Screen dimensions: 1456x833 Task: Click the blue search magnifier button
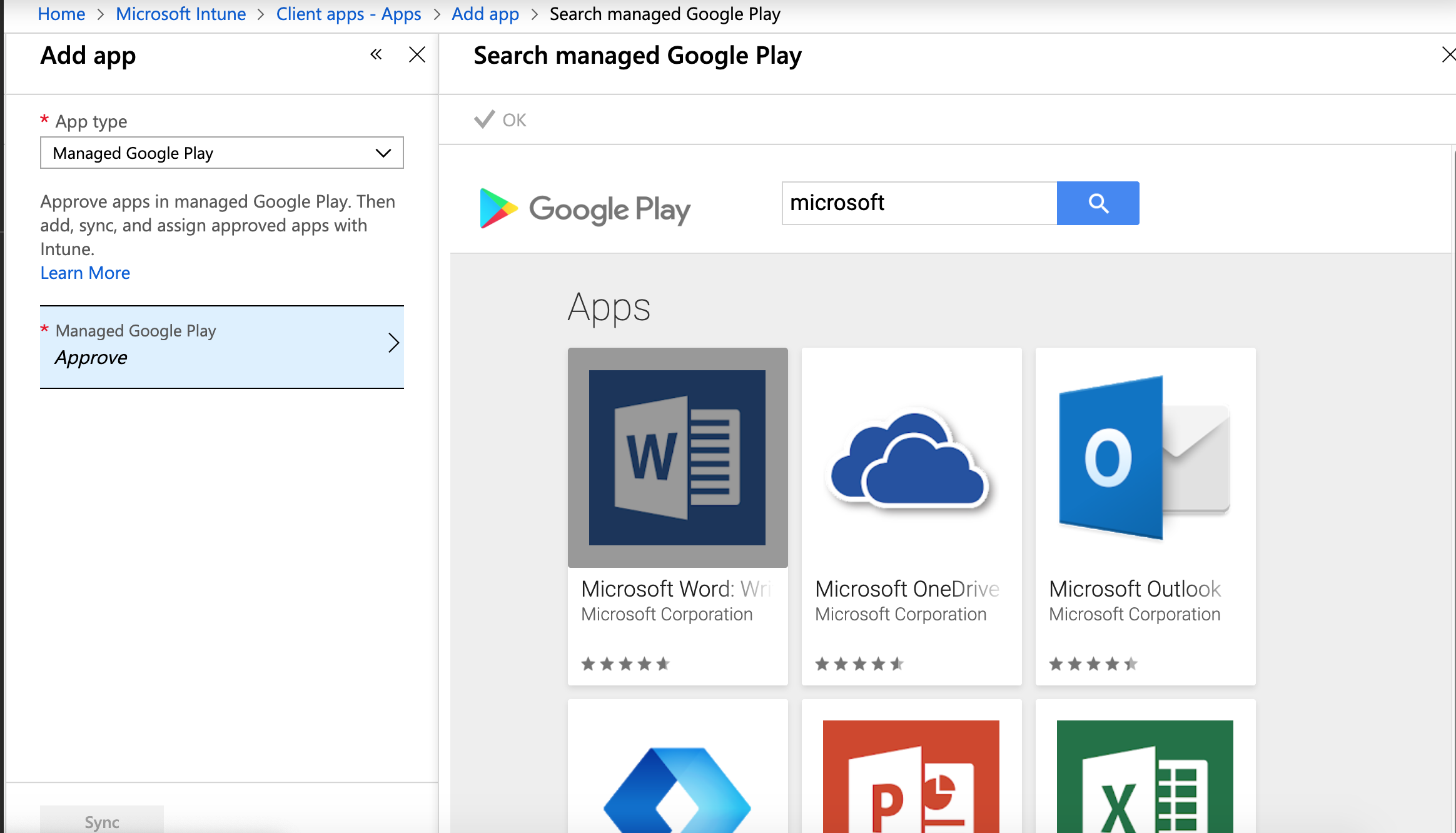tap(1098, 203)
